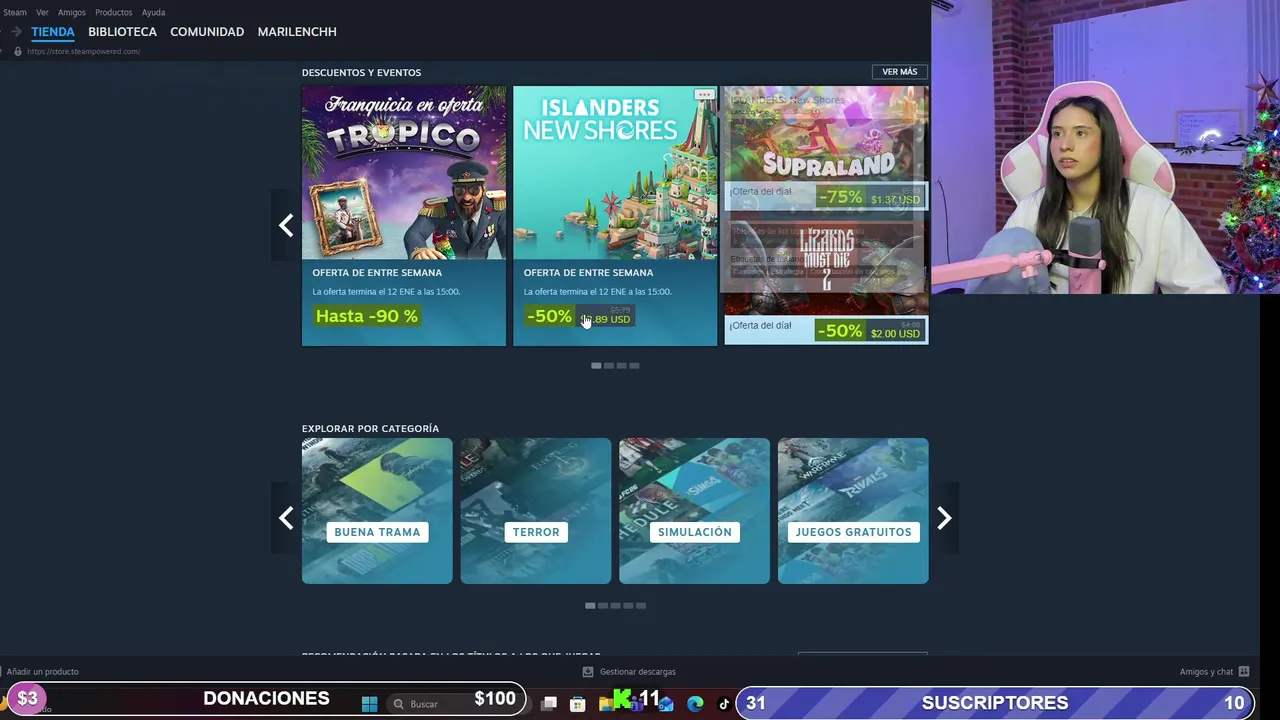Image resolution: width=1280 pixels, height=720 pixels.
Task: Switch to the COMUNIDAD tab
Action: point(207,32)
